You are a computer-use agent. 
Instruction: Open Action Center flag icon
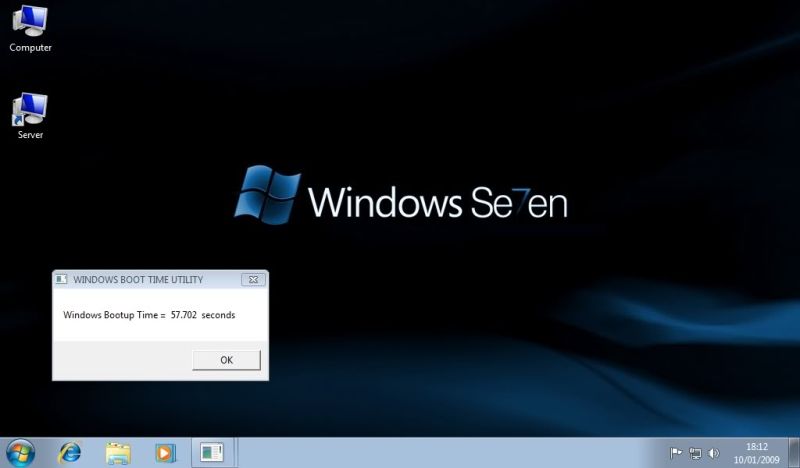[676, 453]
